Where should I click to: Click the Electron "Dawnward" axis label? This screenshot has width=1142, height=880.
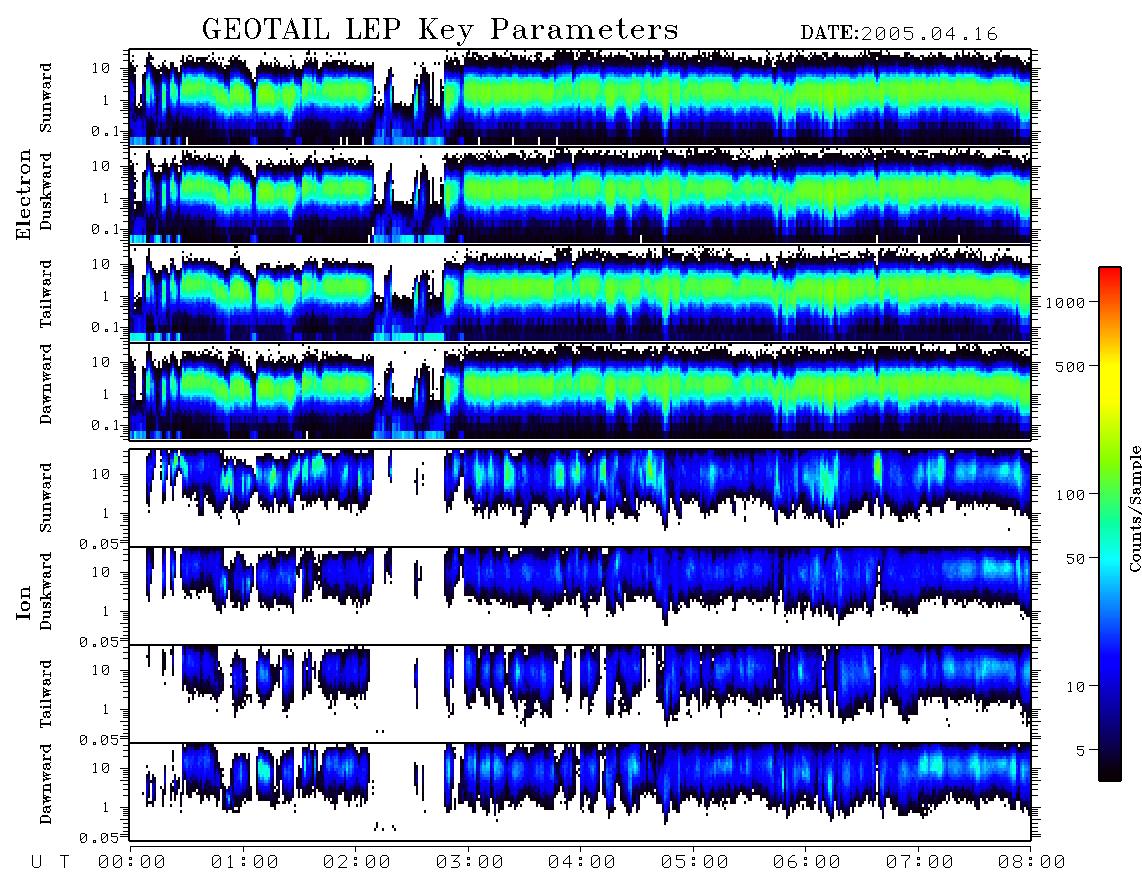click(x=46, y=385)
